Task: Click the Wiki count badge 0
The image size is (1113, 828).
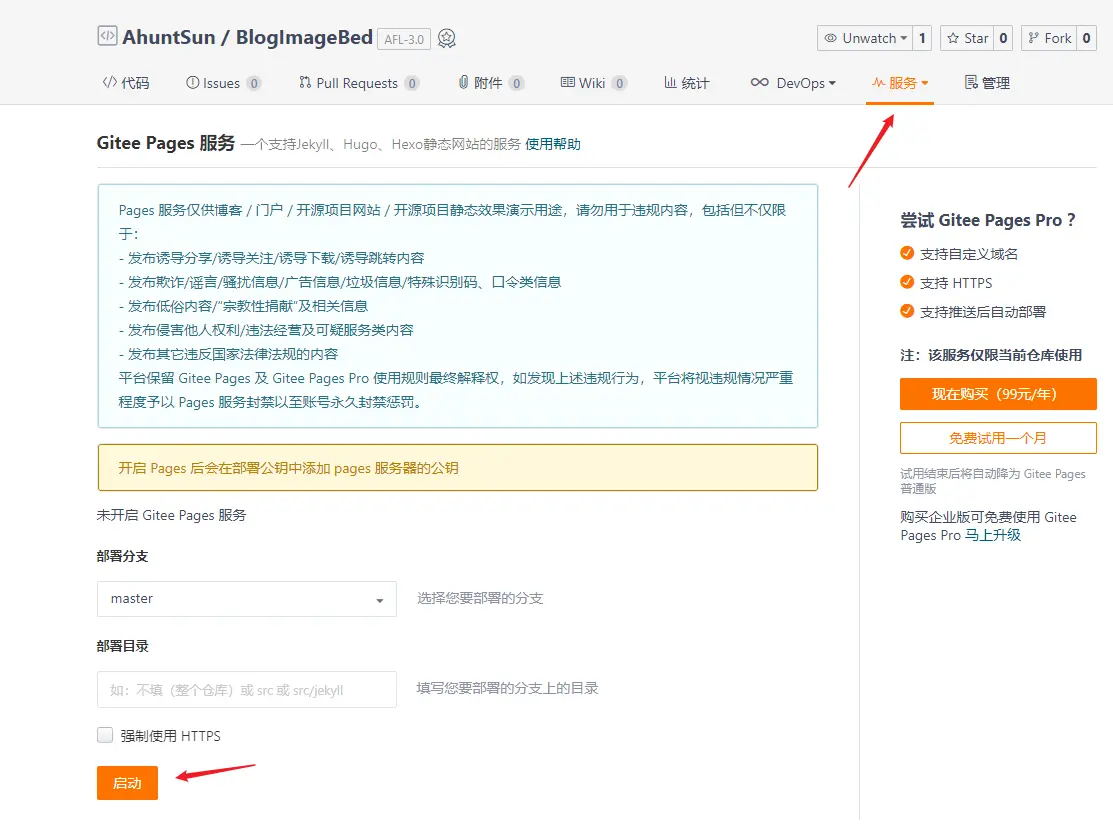Action: pos(620,84)
